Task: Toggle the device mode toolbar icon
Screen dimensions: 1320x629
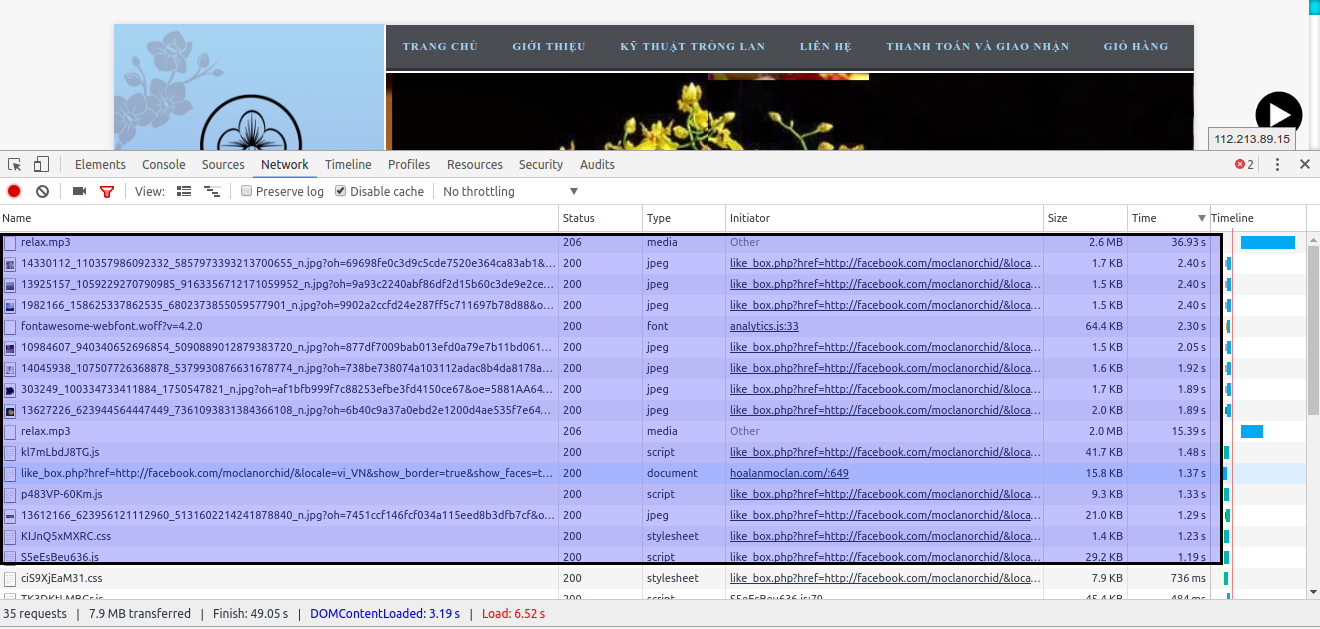Action: click(x=42, y=165)
